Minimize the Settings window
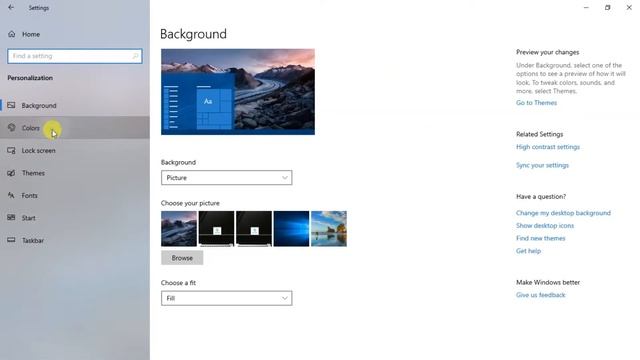Screen dimensions: 640x360 (586, 7)
